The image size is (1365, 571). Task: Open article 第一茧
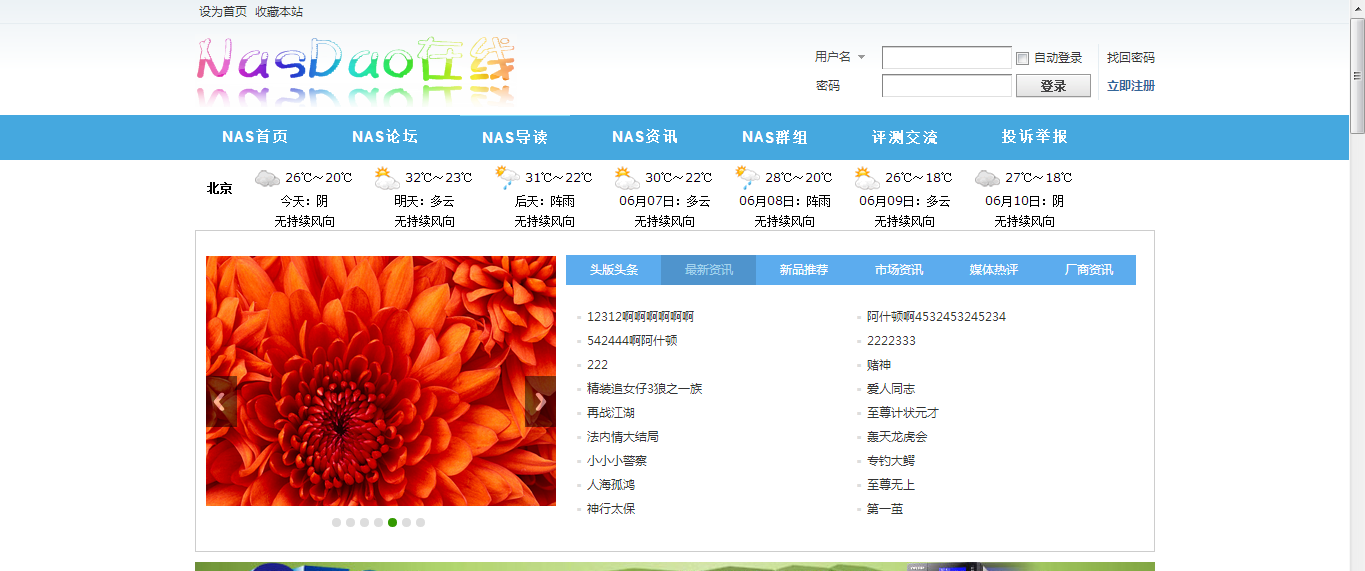tap(885, 509)
